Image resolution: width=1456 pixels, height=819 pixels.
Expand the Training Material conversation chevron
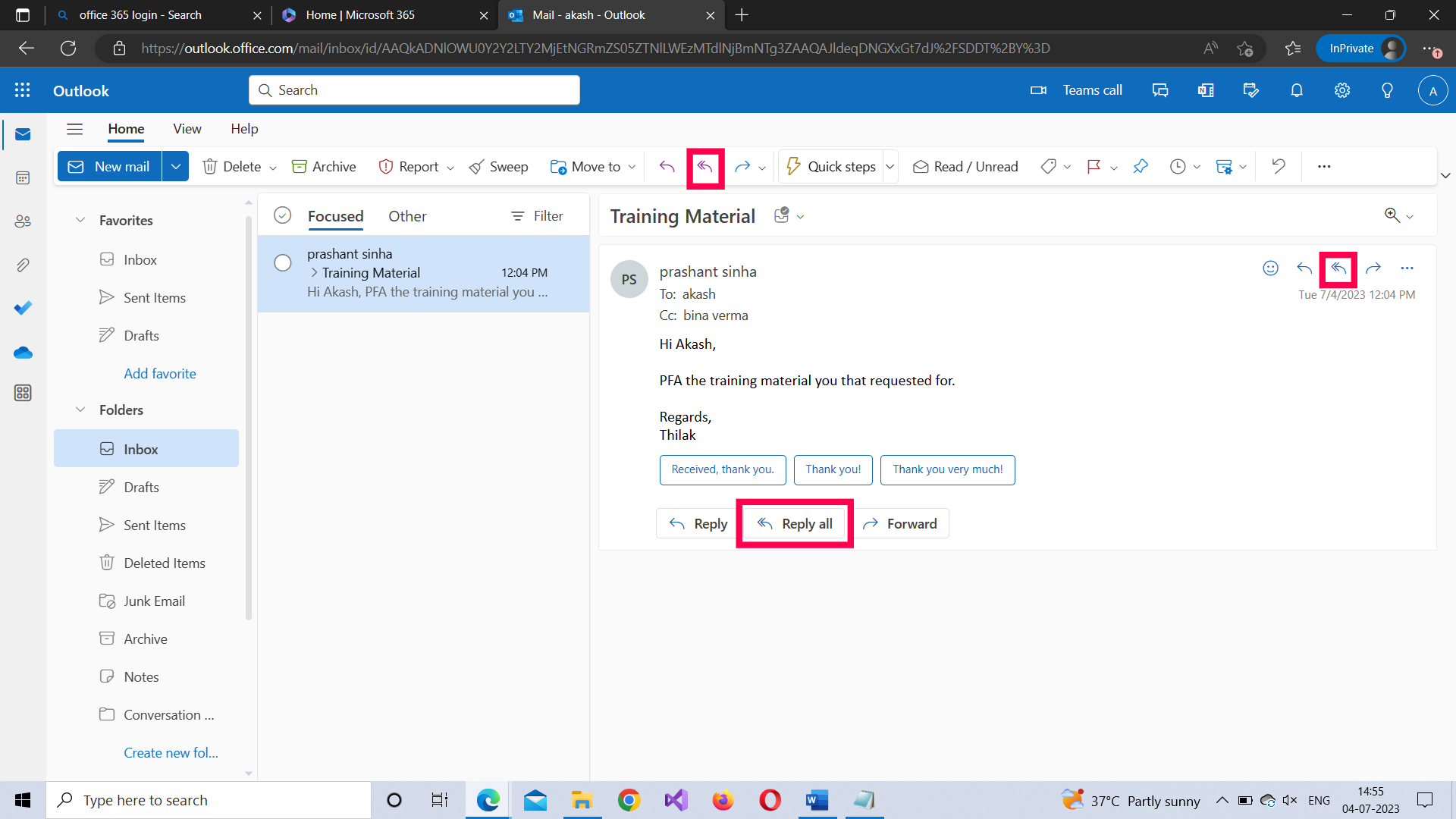tap(314, 272)
